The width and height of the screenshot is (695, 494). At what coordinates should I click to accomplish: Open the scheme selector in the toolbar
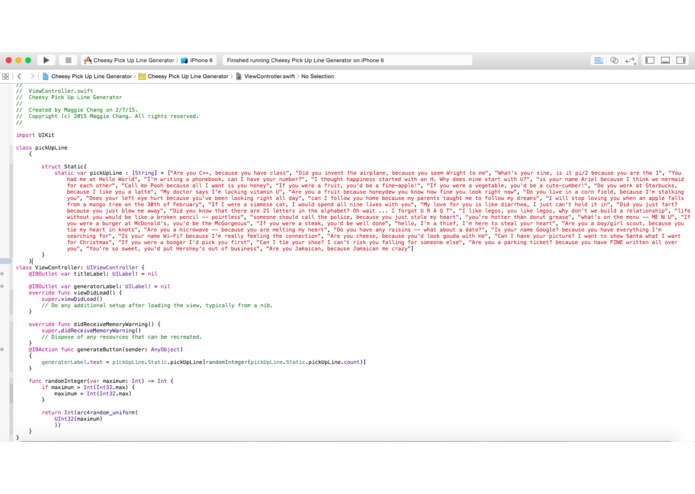[129, 60]
